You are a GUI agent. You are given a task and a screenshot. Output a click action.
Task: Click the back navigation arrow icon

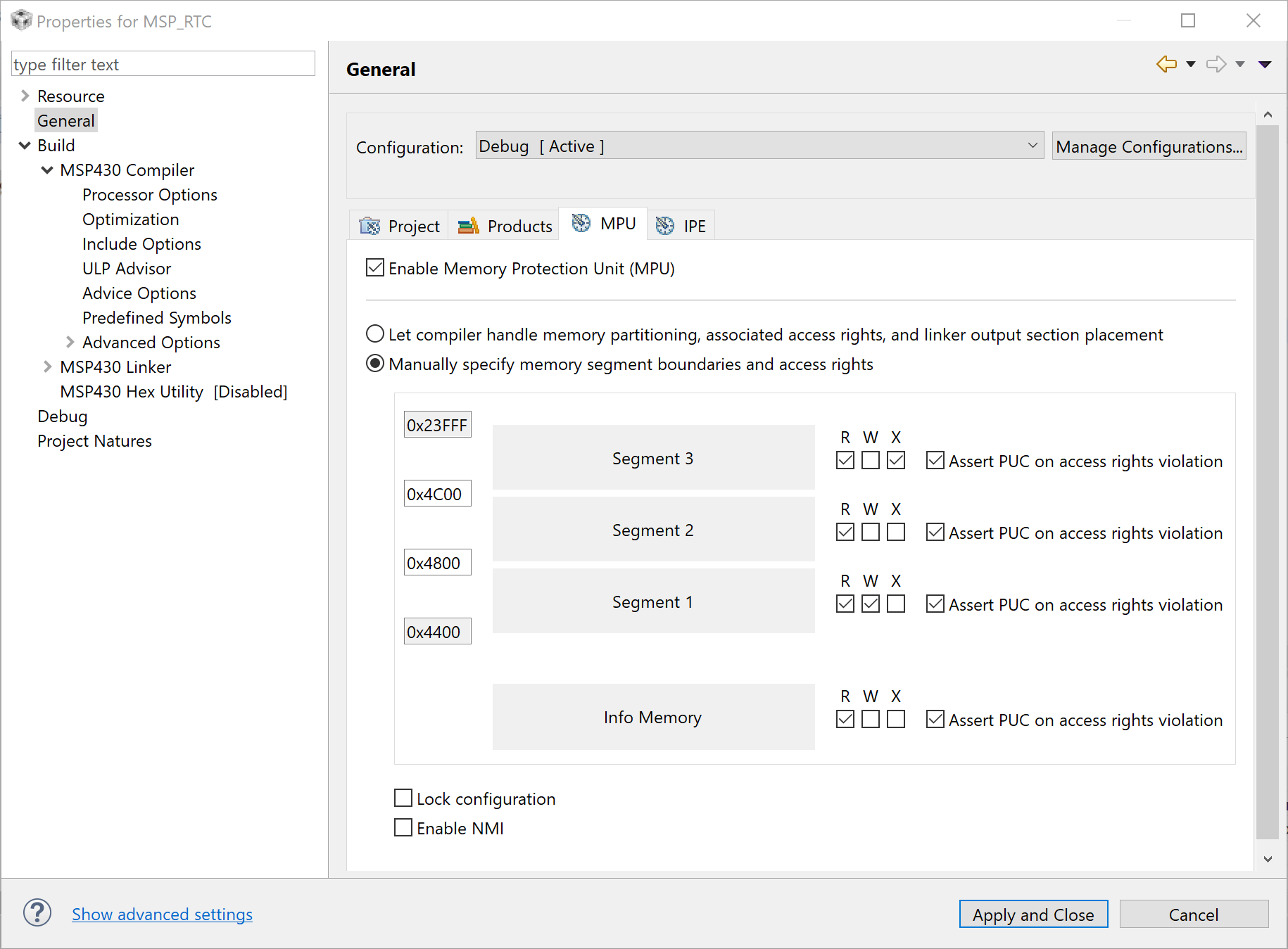[x=1166, y=64]
